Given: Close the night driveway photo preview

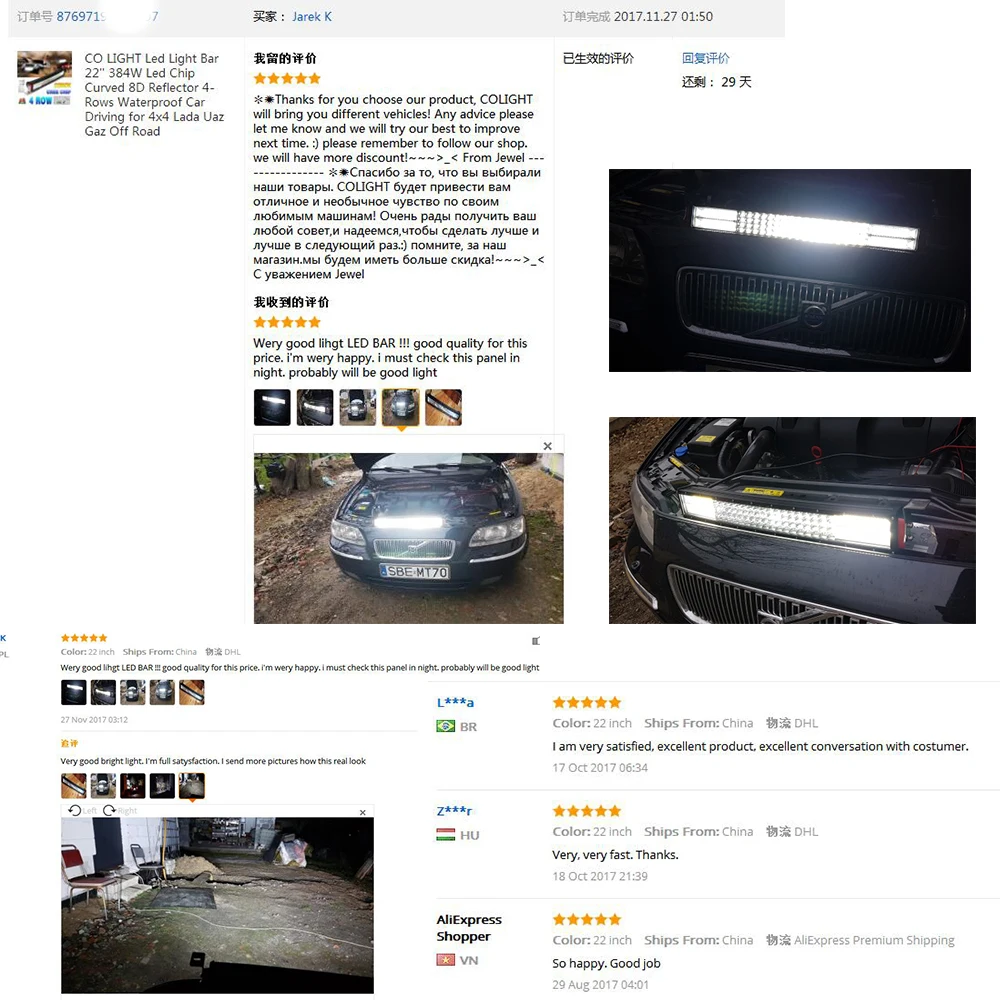Looking at the screenshot, I should coord(363,812).
